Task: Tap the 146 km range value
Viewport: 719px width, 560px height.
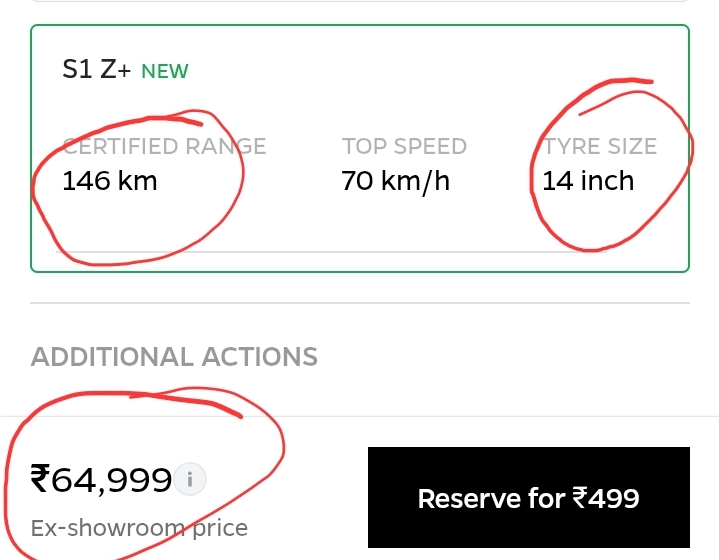Action: pyautogui.click(x=110, y=181)
